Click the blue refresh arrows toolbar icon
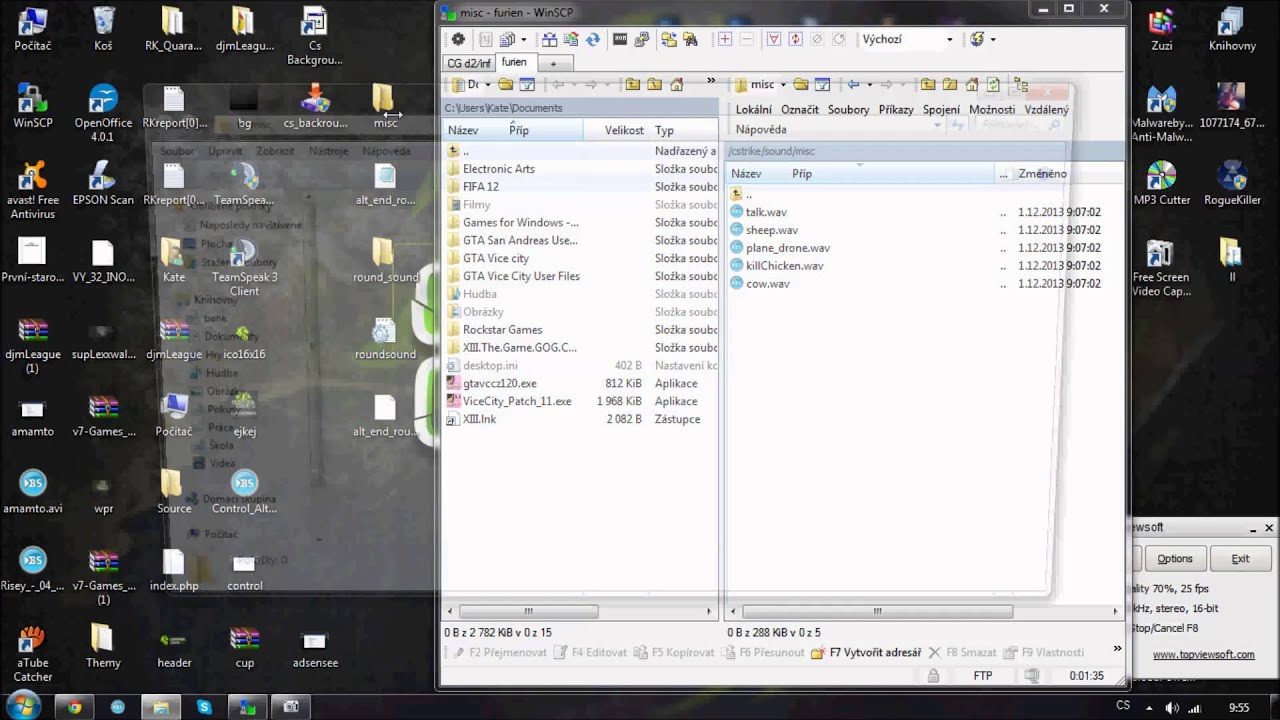The width and height of the screenshot is (1280, 720). tap(592, 39)
